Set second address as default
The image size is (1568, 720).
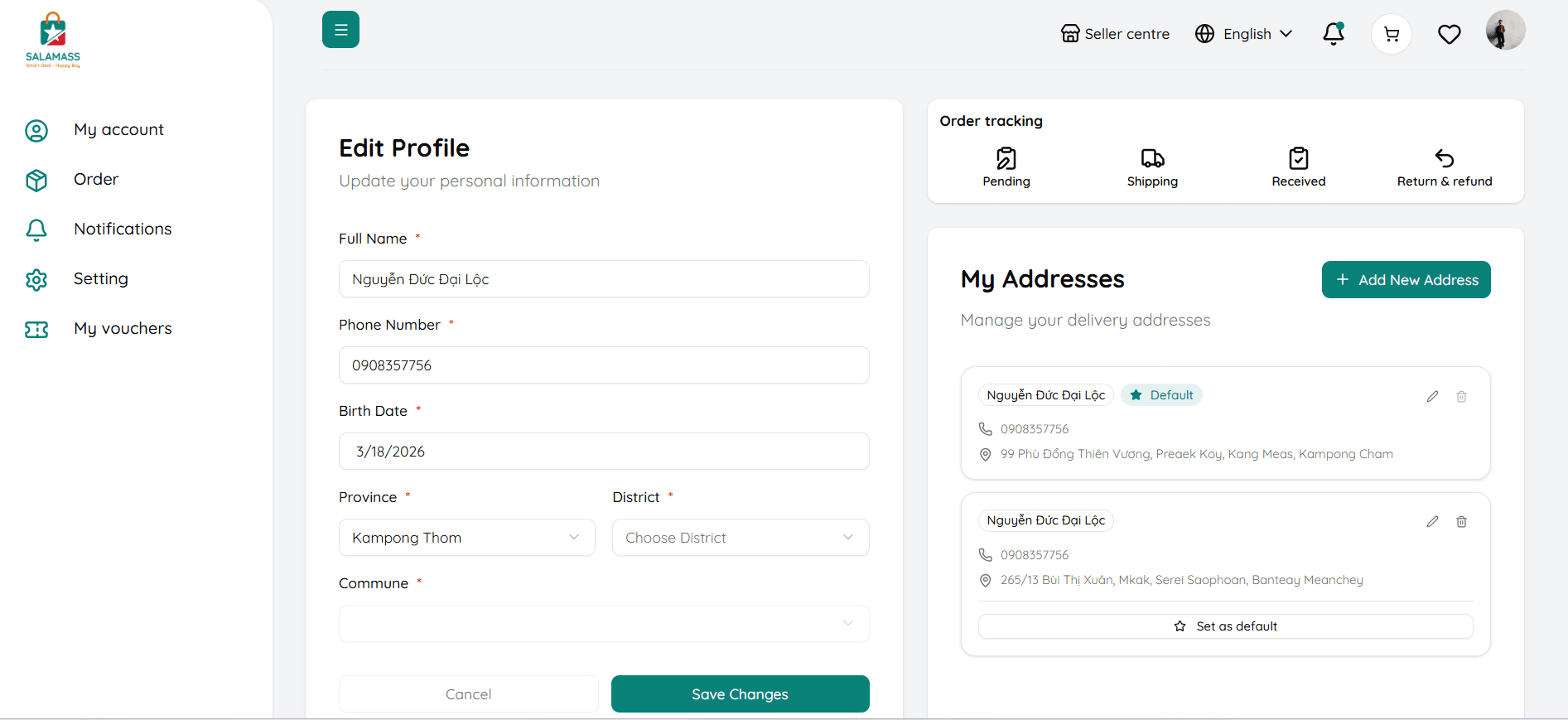click(x=1225, y=626)
